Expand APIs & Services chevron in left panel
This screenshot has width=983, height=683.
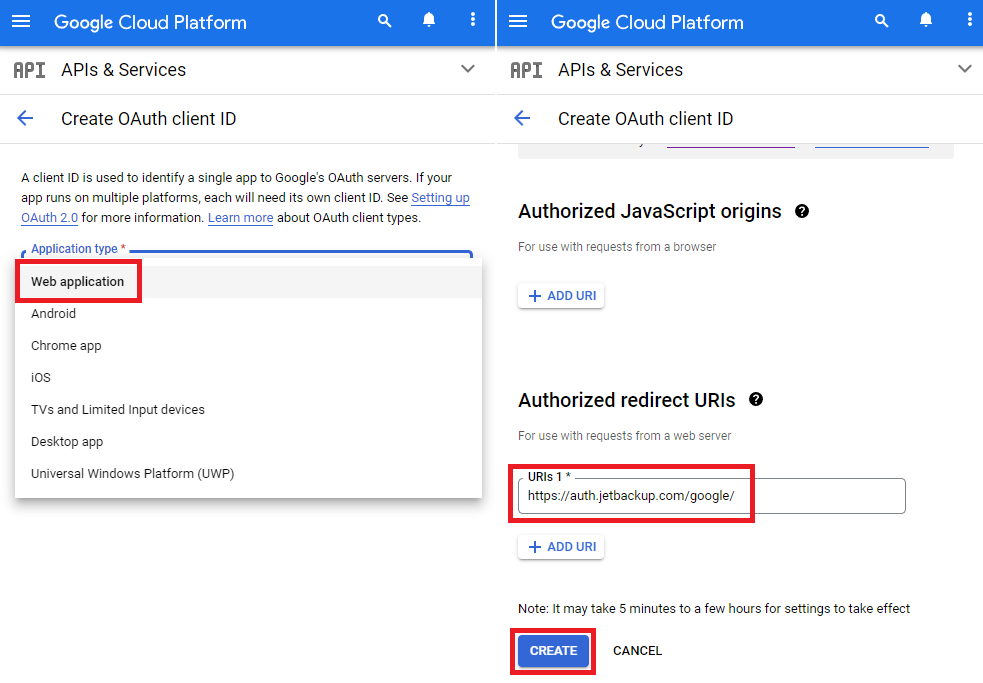tap(468, 69)
